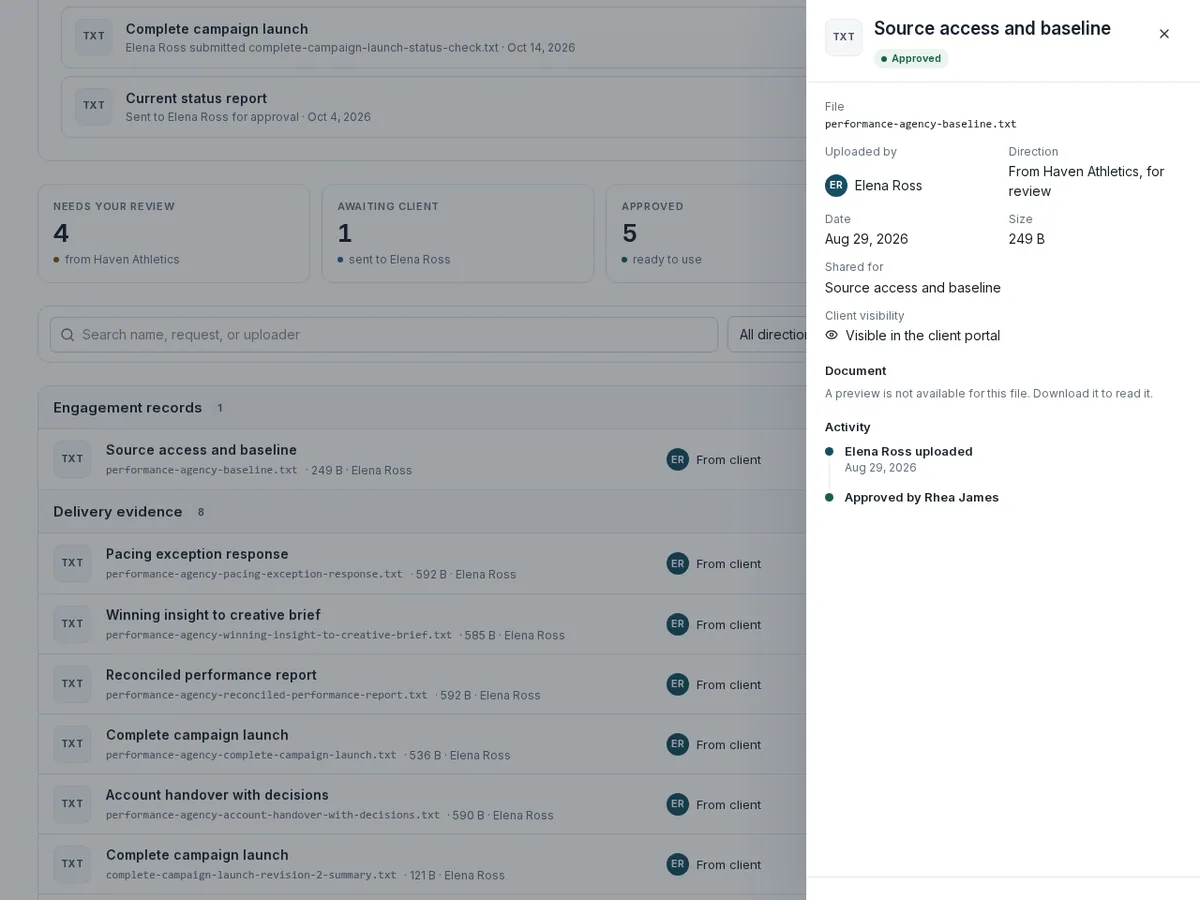Open the Pacing exception response row

point(422,564)
